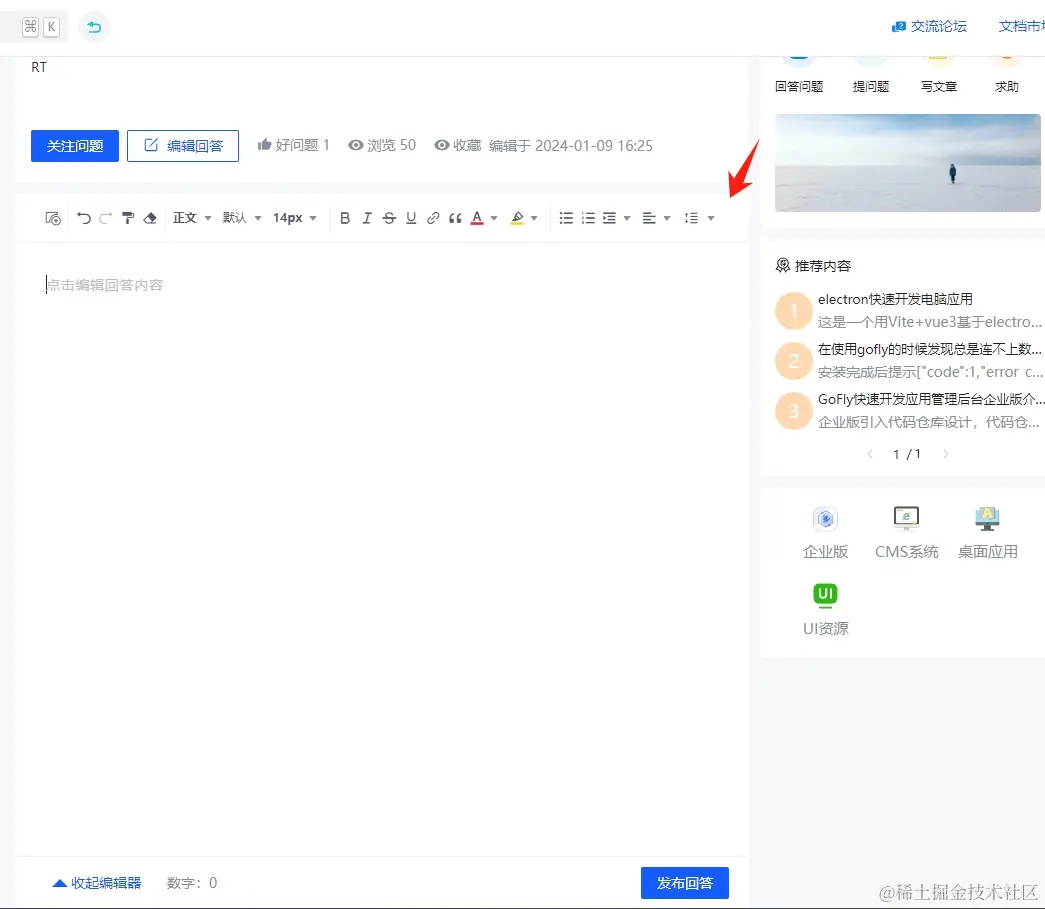Click the insert media icon in editor toolbar
Viewport: 1045px width, 909px height.
(53, 218)
